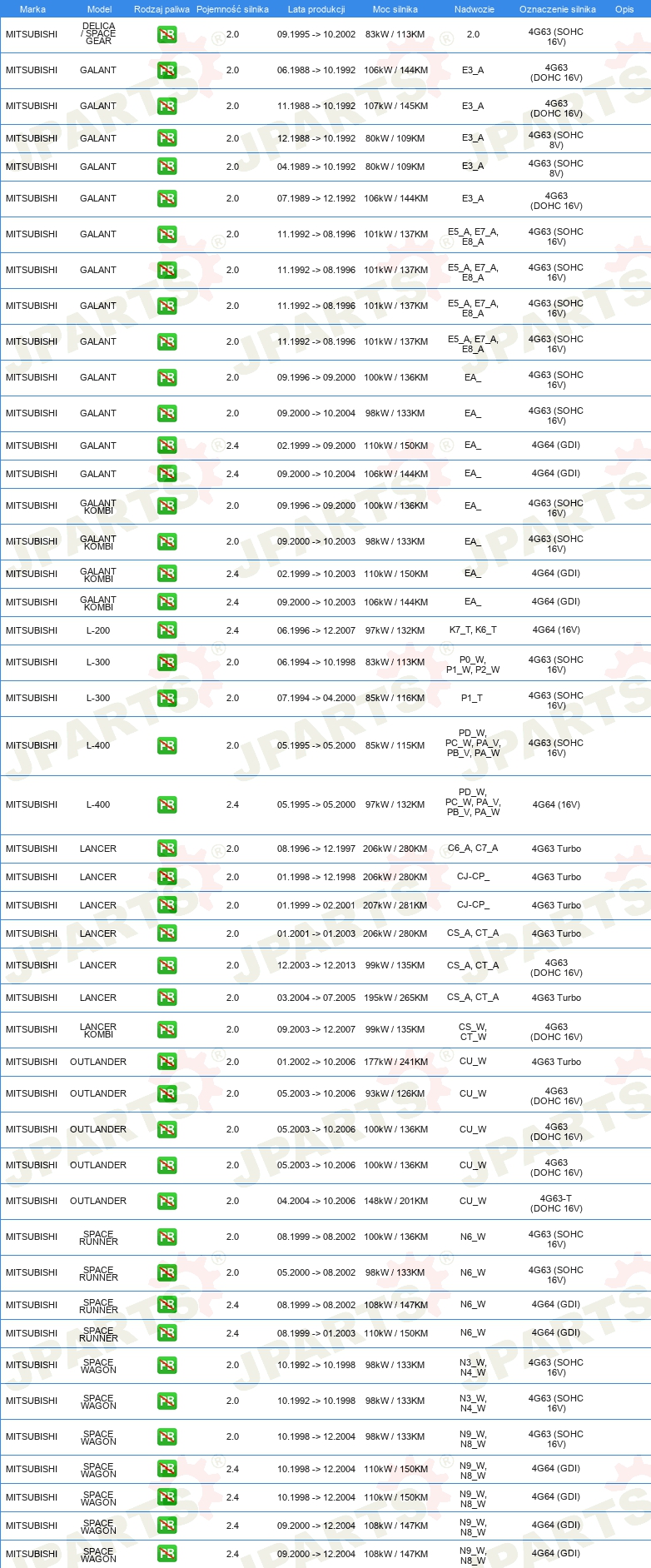Click the Marka column header
This screenshot has width=651, height=1568.
point(32,9)
